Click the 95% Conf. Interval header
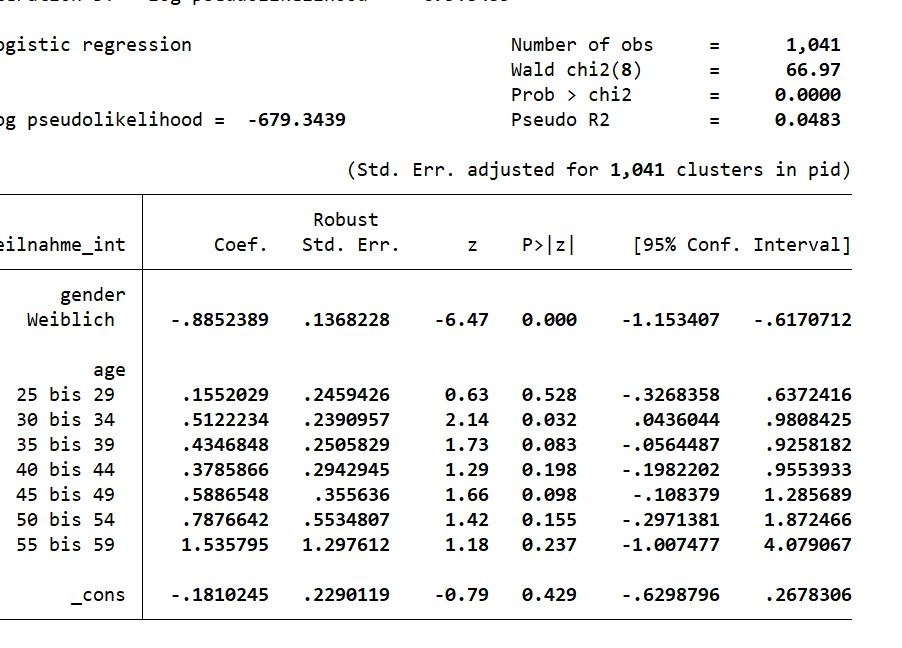Screen dimensions: 902x648 (x=742, y=245)
